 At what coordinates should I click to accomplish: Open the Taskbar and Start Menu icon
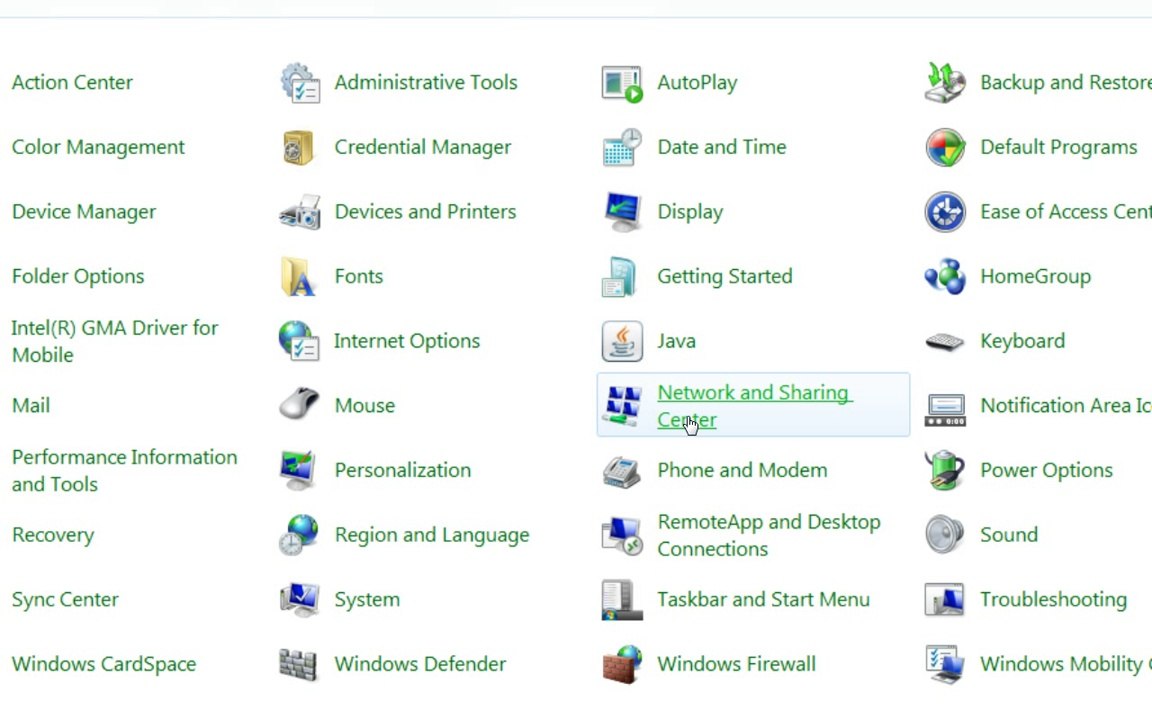click(x=622, y=600)
